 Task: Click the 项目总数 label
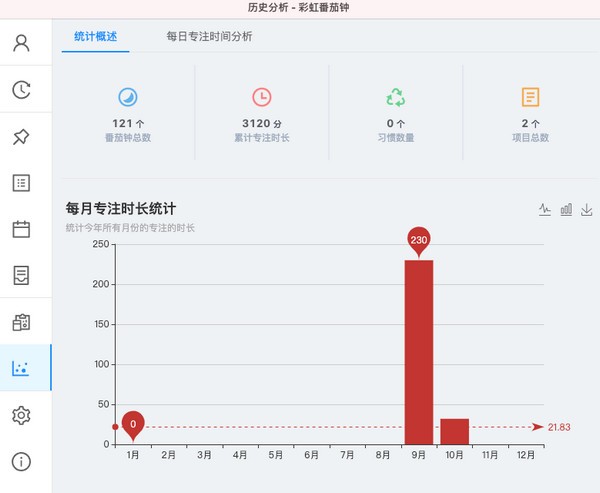coord(530,138)
